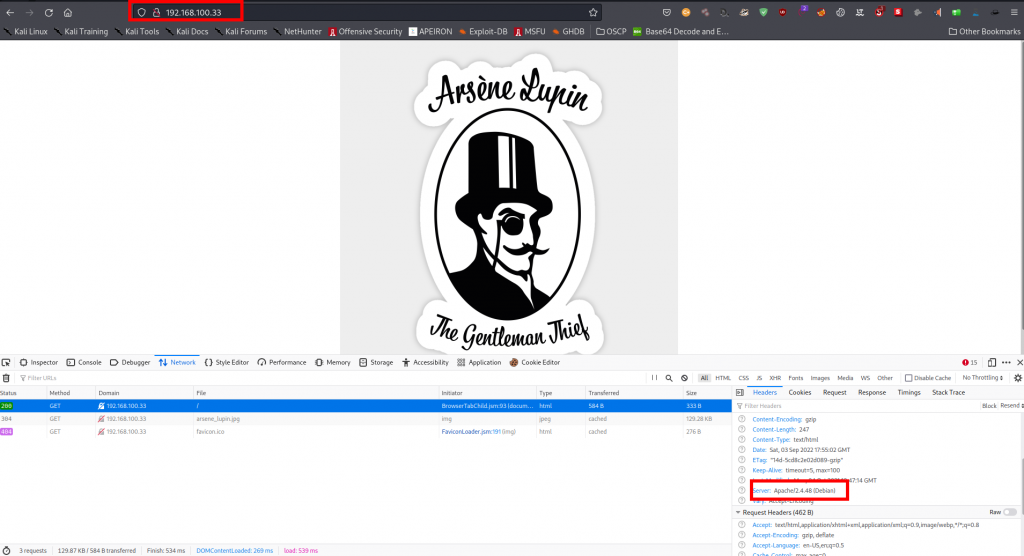1024x556 pixels.
Task: Enable the Disable Cache checkbox
Action: click(908, 378)
